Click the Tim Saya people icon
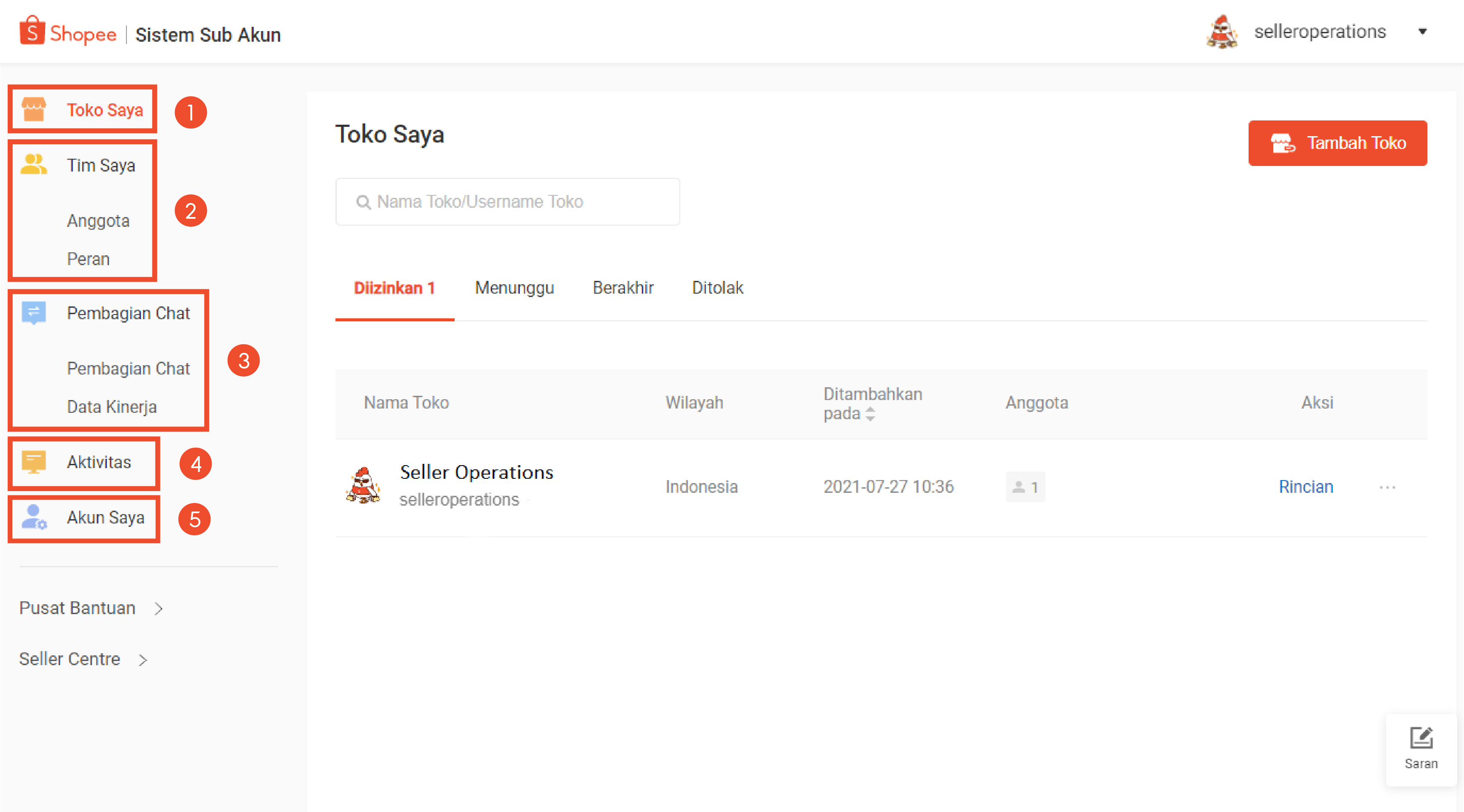Screen dimensions: 1464x812 click(34, 165)
